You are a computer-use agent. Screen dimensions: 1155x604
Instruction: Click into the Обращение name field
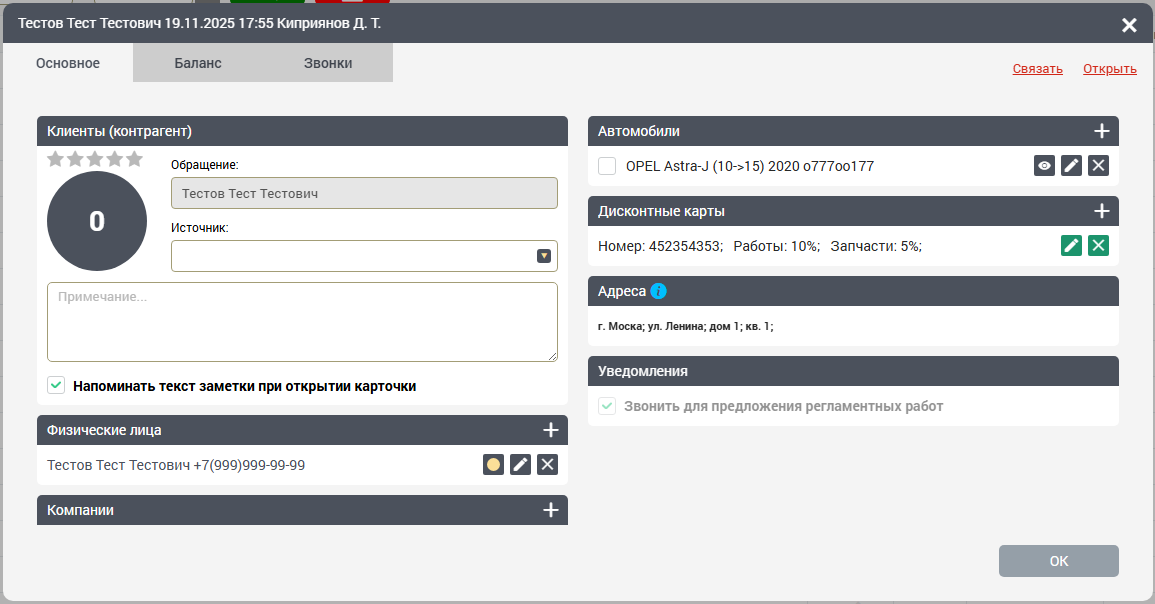(x=364, y=193)
